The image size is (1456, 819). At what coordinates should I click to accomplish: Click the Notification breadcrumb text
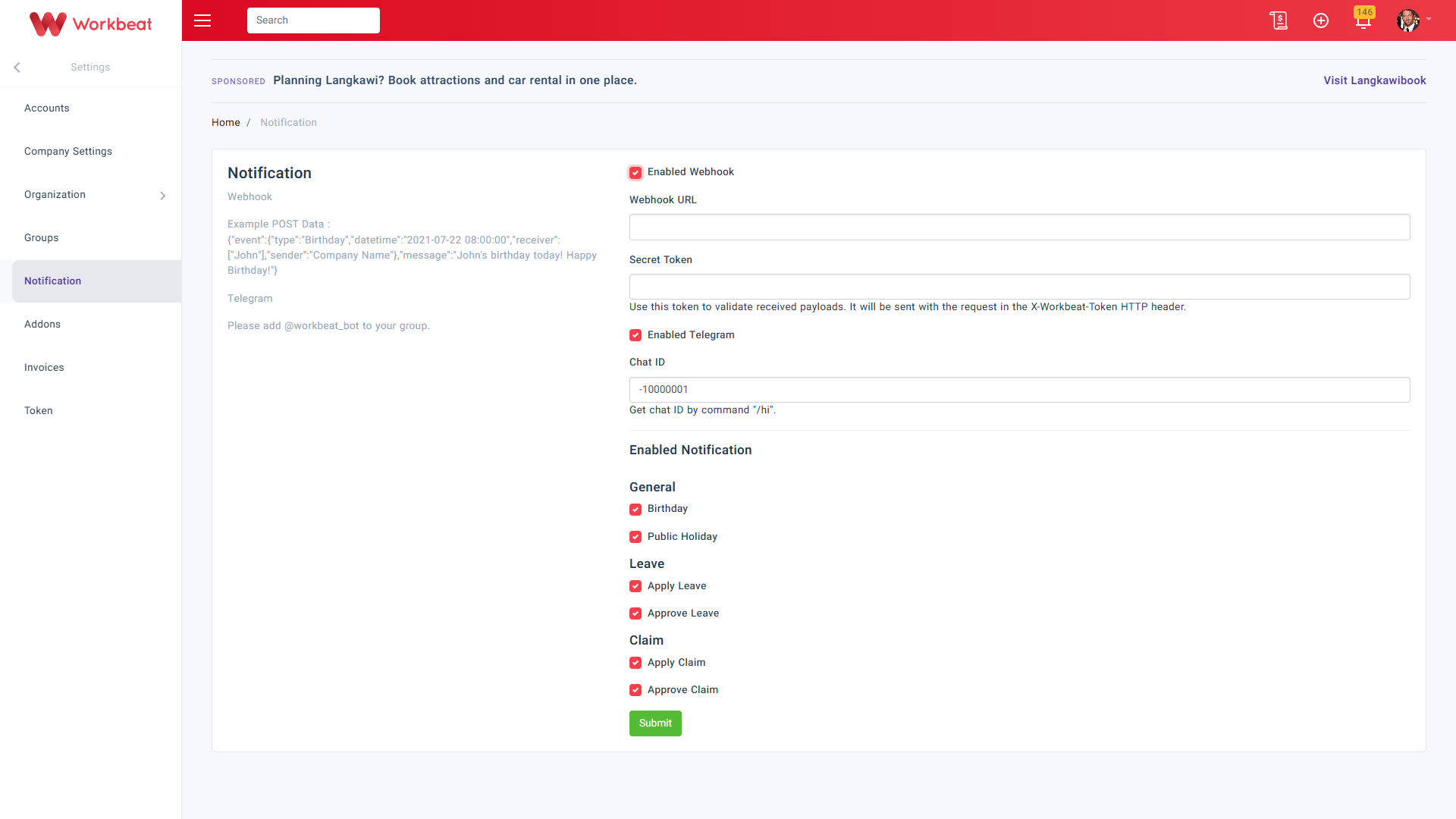pyautogui.click(x=288, y=123)
